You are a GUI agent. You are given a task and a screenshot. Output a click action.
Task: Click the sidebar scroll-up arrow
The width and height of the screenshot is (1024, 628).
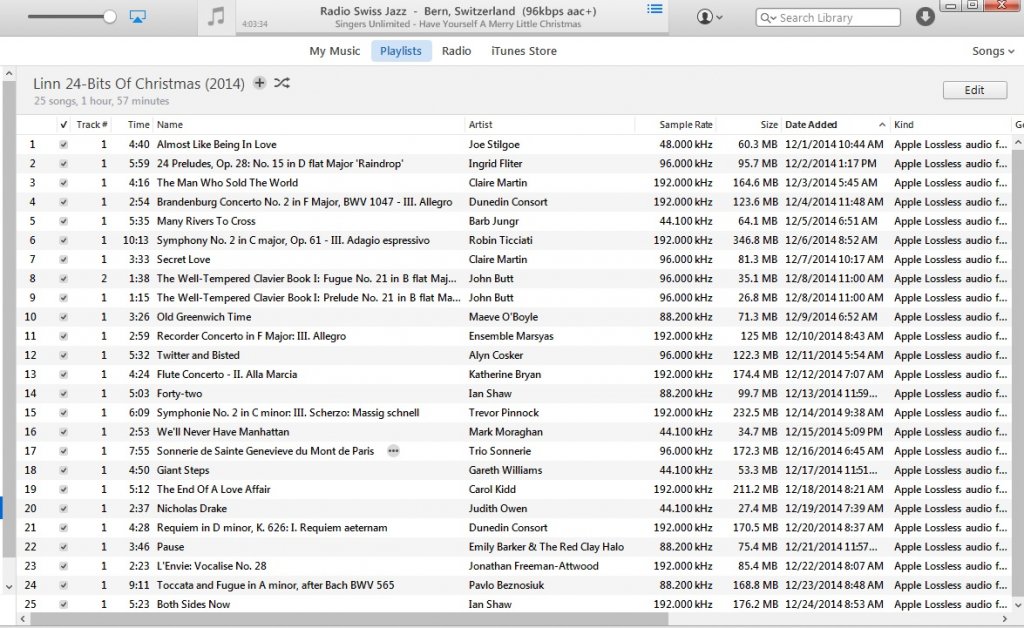pyautogui.click(x=8, y=74)
